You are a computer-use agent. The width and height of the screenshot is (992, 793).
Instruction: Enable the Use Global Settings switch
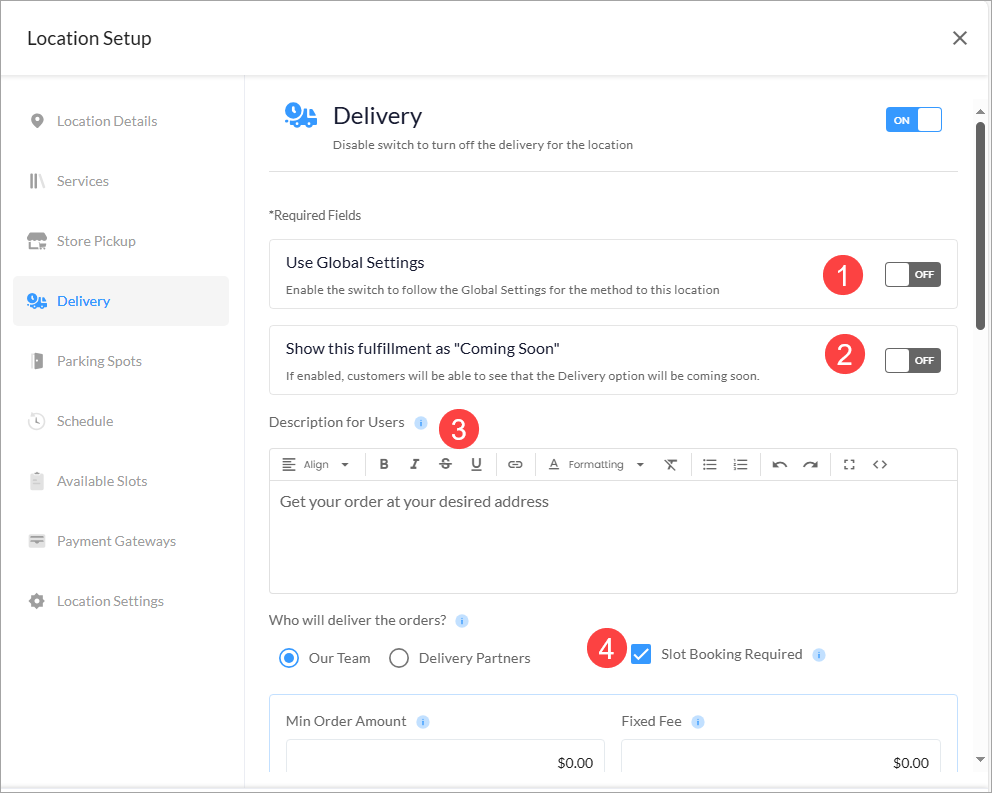(x=913, y=275)
